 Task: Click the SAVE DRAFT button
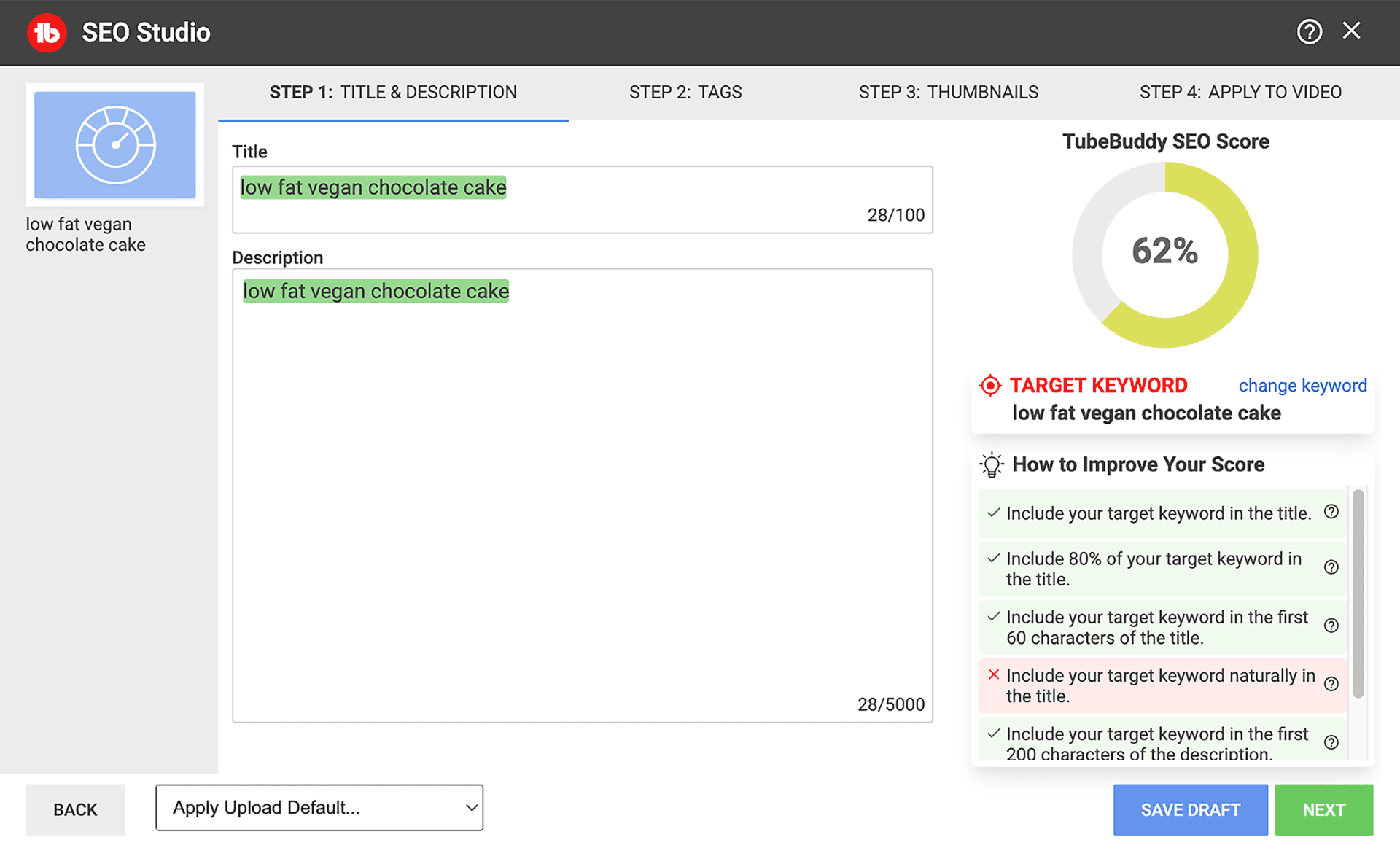point(1190,809)
